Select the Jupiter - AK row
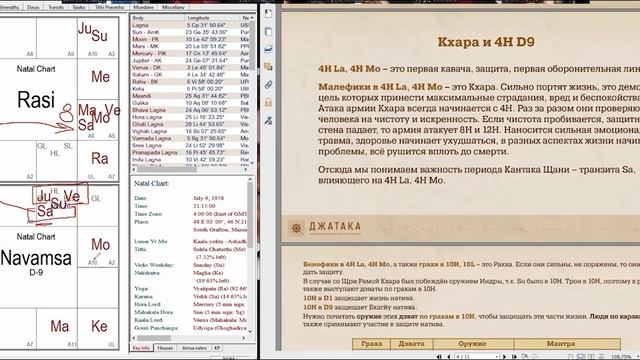This screenshot has width=640, height=360. [190, 60]
